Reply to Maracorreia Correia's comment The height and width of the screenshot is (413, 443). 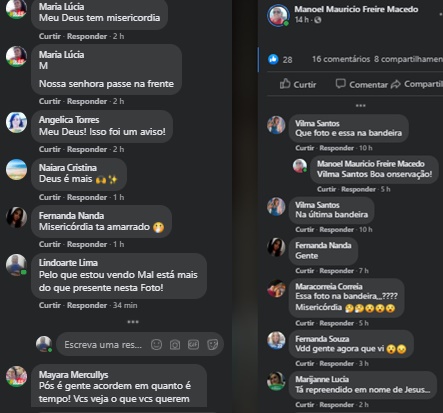tap(336, 323)
